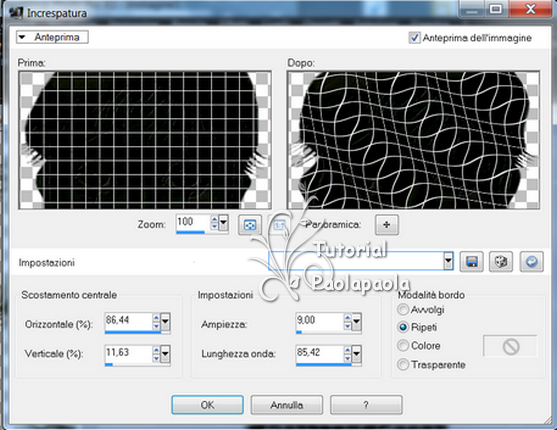Open the Zoom value dropdown arrow

(x=223, y=223)
